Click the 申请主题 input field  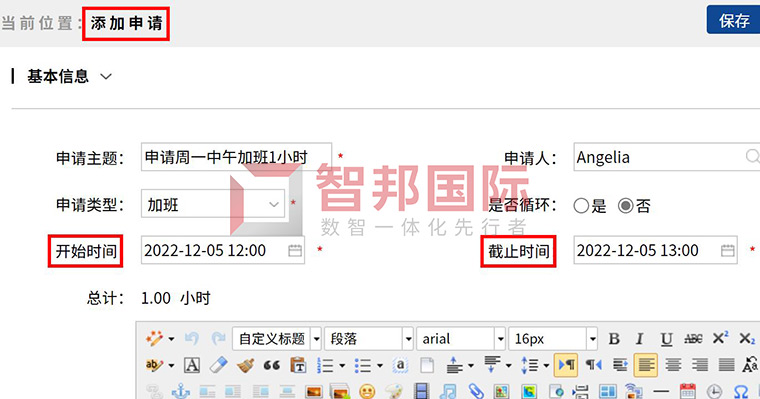pyautogui.click(x=237, y=157)
